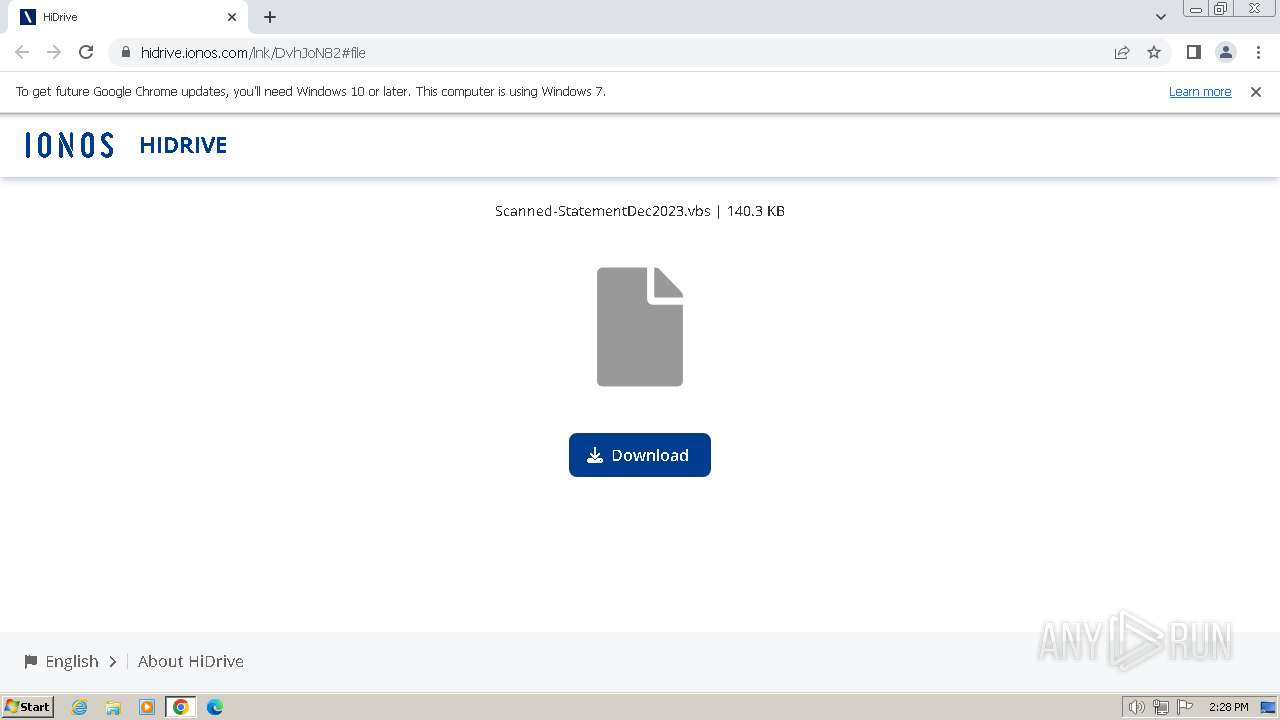Open Chrome three-dot menu

tap(1258, 52)
